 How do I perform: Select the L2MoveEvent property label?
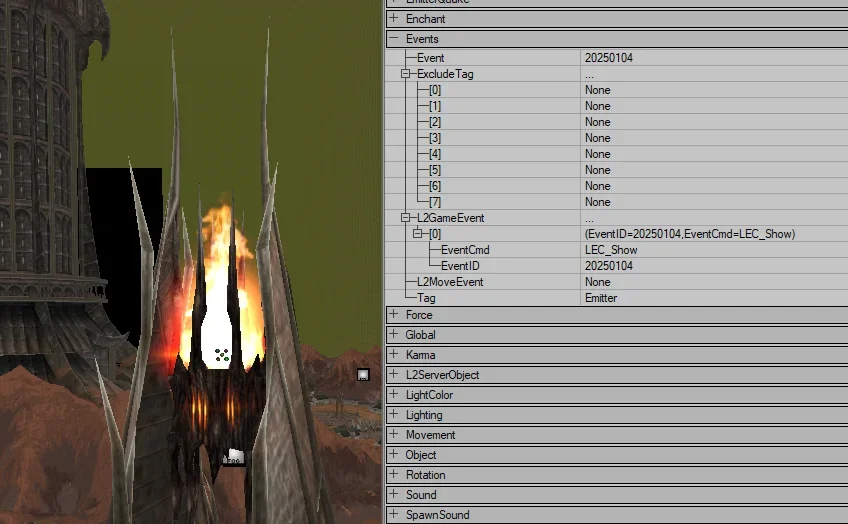point(449,282)
